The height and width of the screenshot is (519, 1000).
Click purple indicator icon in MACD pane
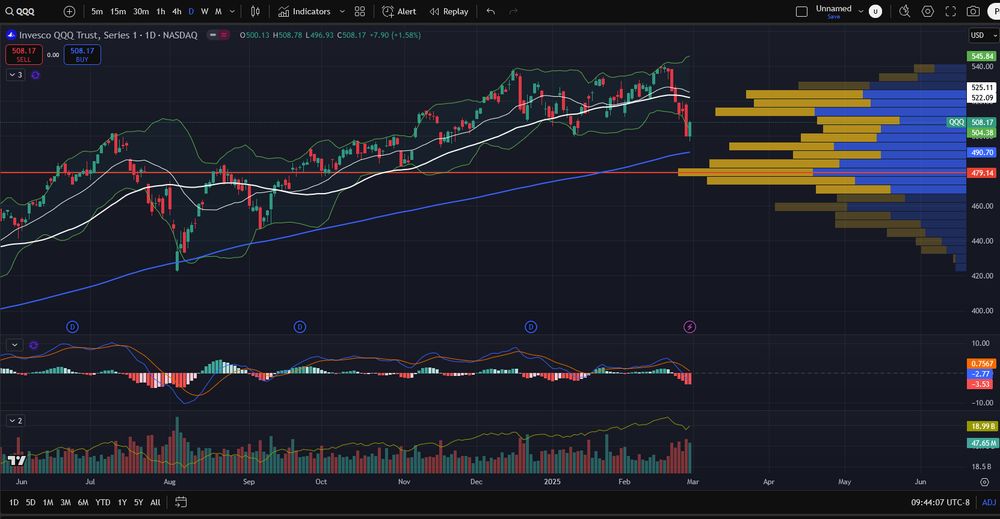(33, 345)
